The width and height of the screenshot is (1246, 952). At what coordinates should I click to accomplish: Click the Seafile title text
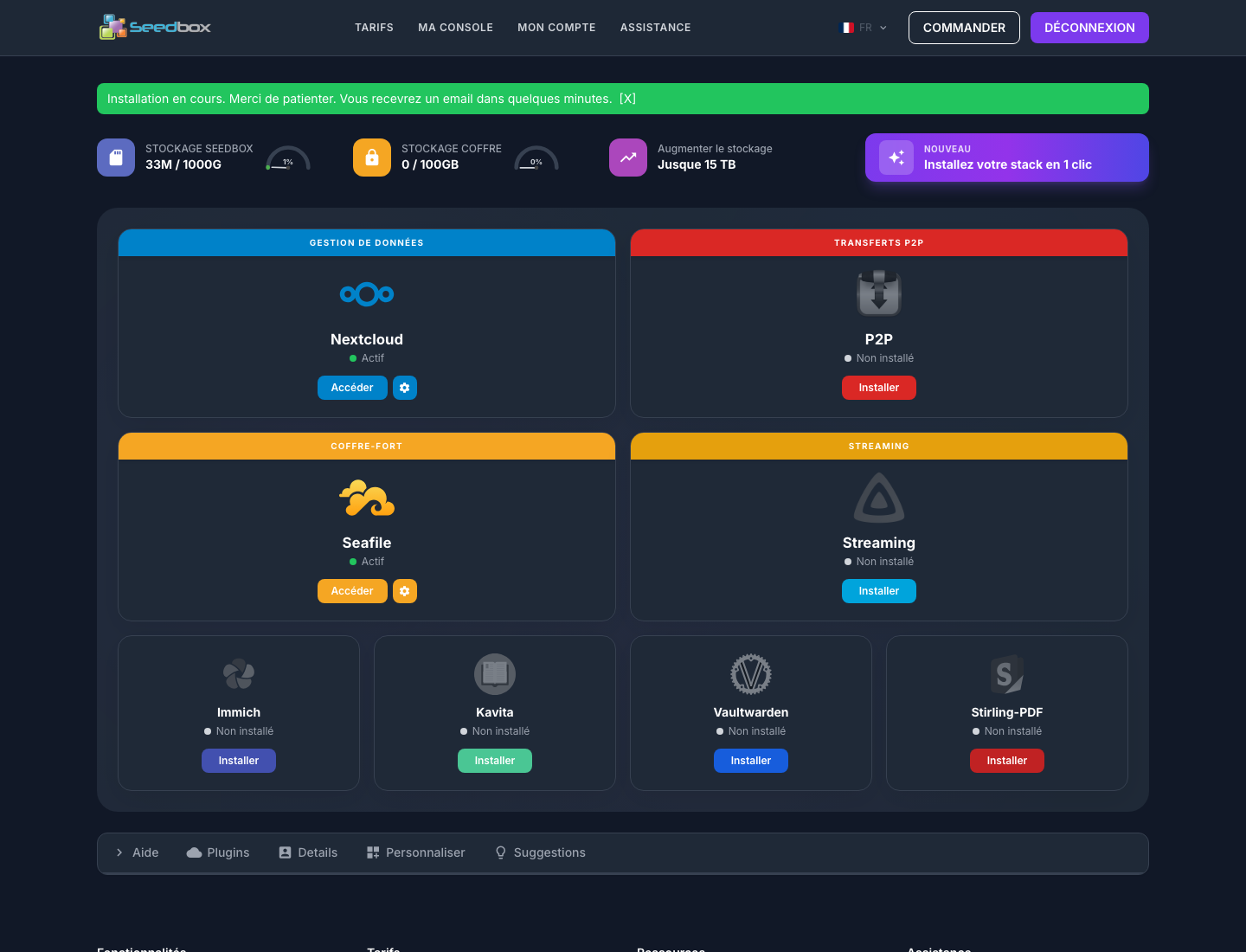click(x=367, y=543)
